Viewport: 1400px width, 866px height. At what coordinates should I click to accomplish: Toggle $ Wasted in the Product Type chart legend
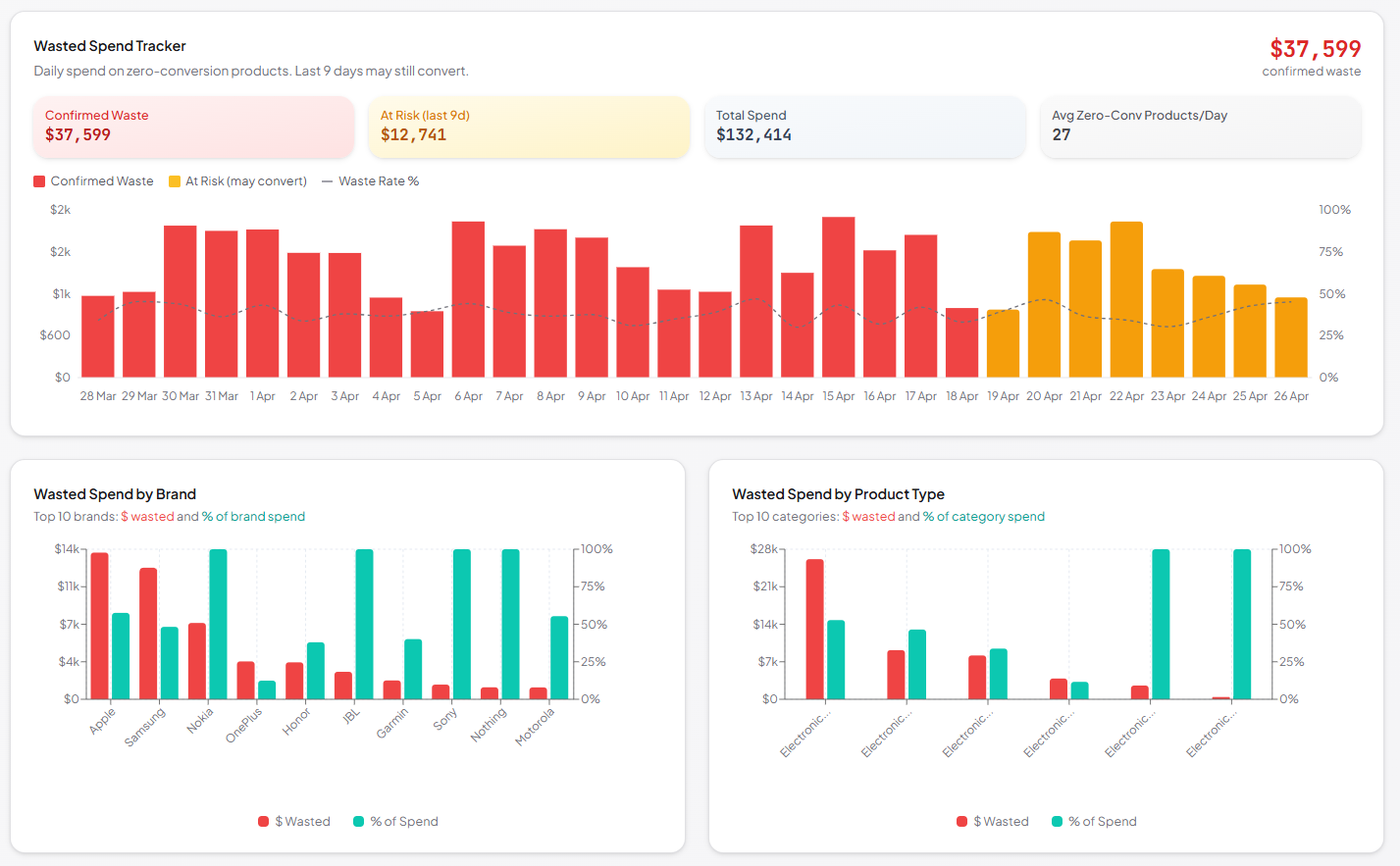(x=993, y=822)
